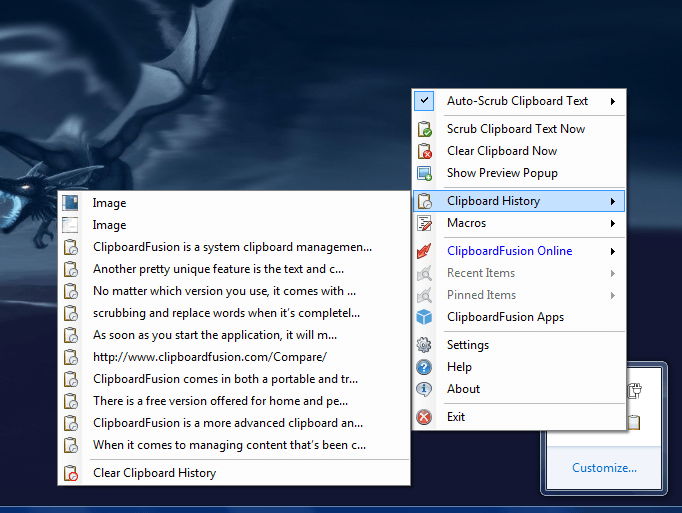
Task: Click icon beside 'ClipboardFusion is a system clipboard' entry
Action: point(70,247)
